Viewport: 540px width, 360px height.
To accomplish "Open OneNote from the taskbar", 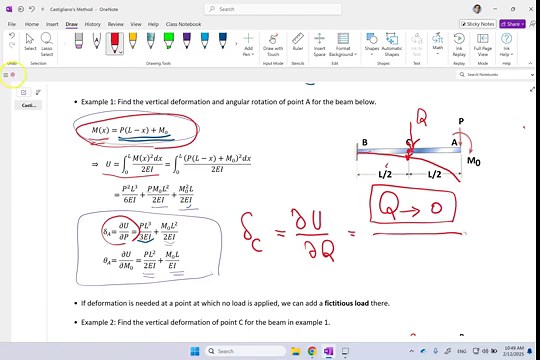I will (x=329, y=351).
